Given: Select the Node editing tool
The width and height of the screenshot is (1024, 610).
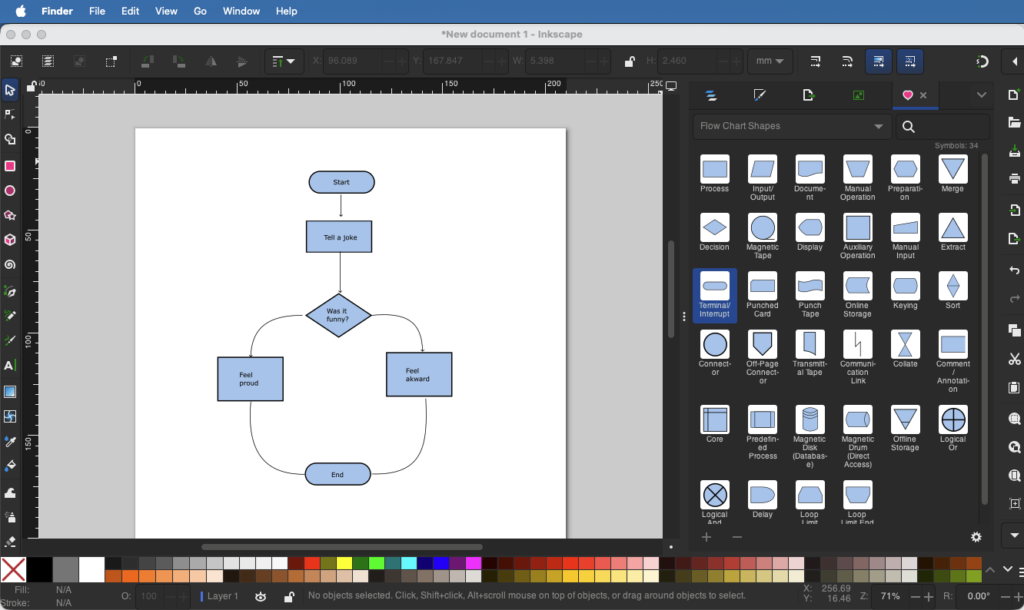Looking at the screenshot, I should (10, 113).
